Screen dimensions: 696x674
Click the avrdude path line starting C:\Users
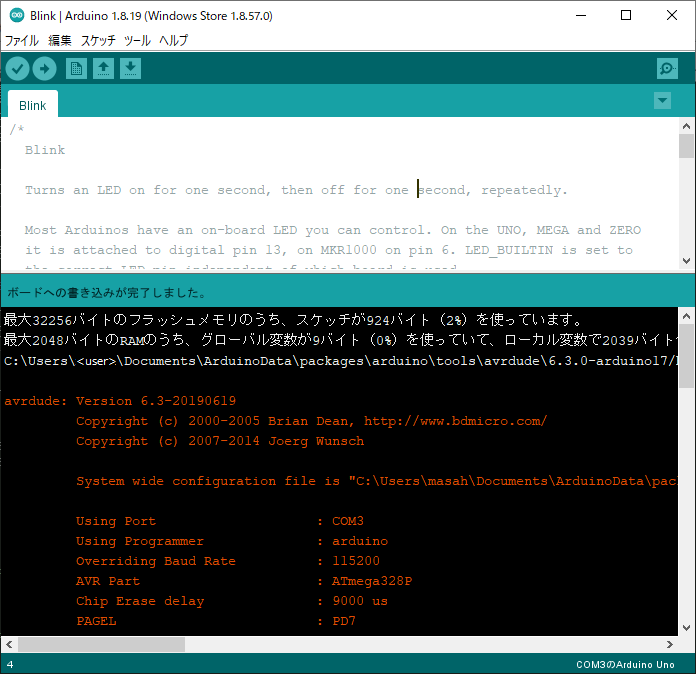pos(340,361)
